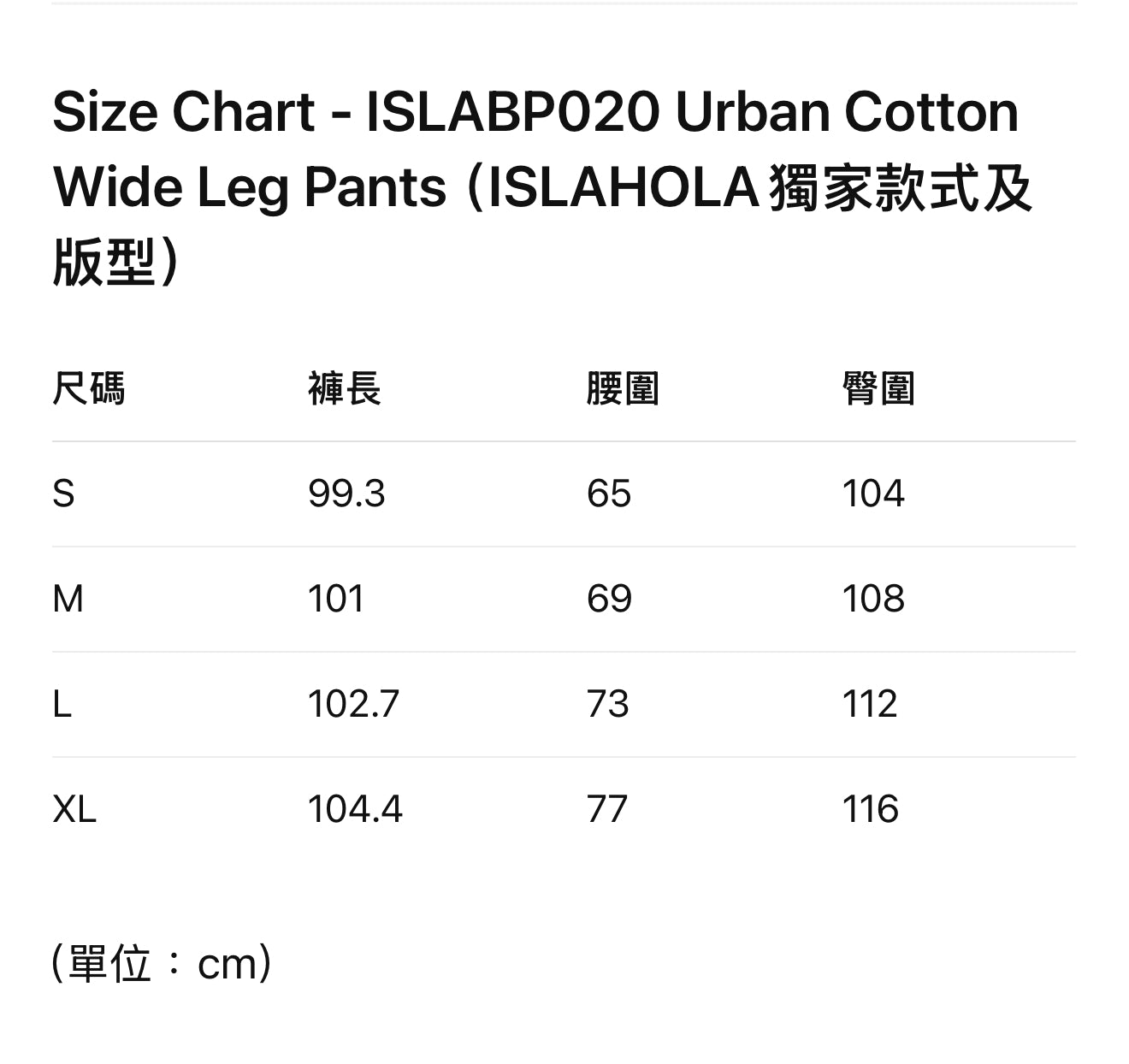Select the M size row label
This screenshot has width=1129, height=1064.
pos(68,599)
